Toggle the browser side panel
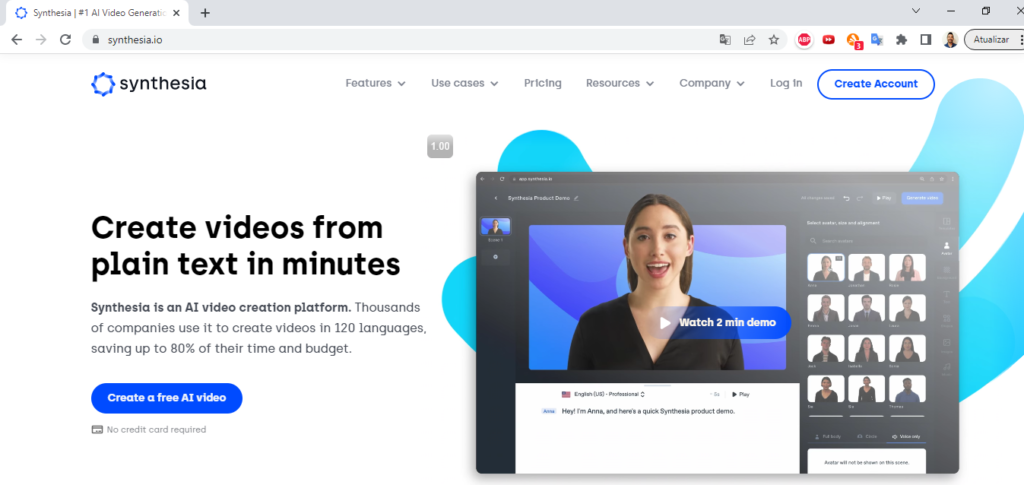This screenshot has width=1024, height=485. [925, 40]
